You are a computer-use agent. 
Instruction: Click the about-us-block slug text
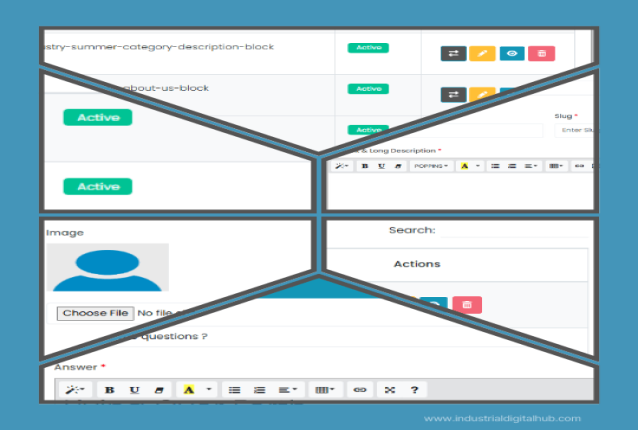pos(166,88)
